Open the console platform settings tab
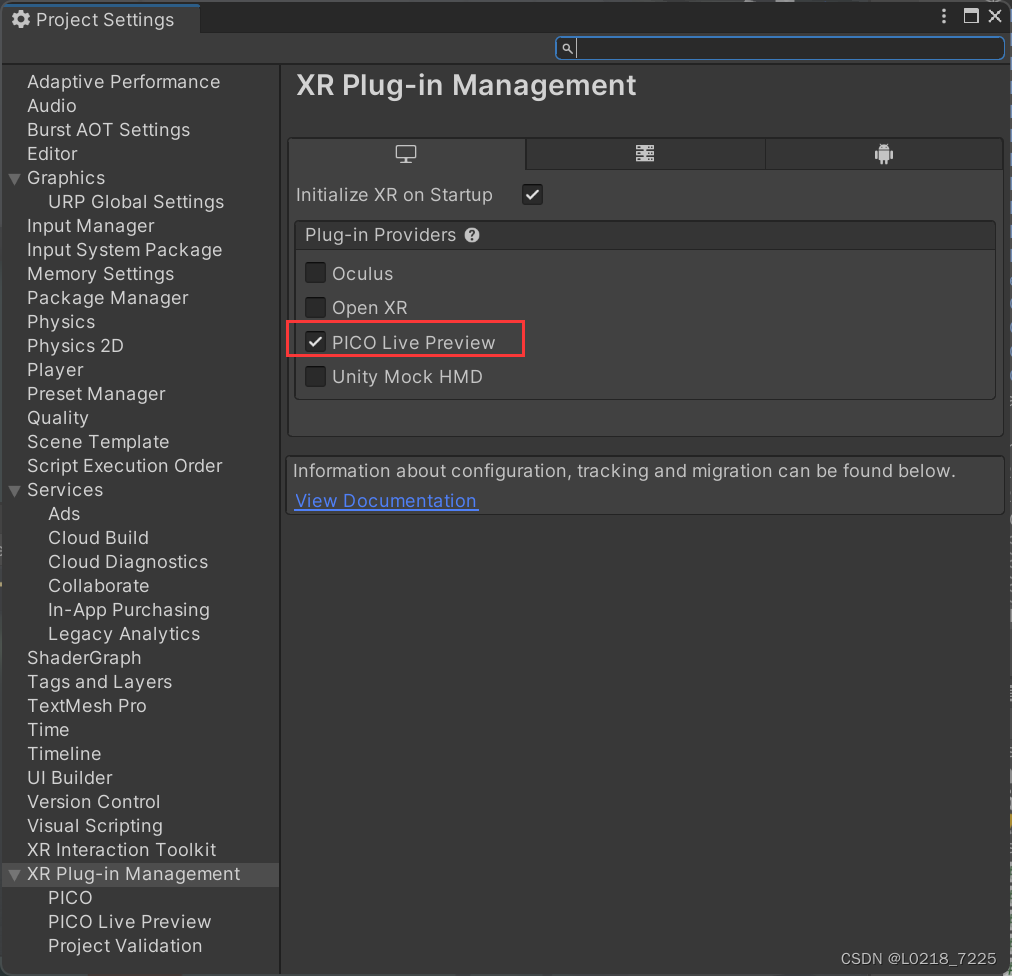The height and width of the screenshot is (976, 1012). click(644, 153)
